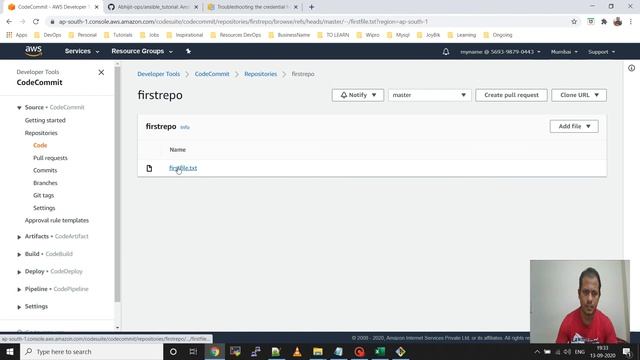The image size is (640, 360).
Task: Open Pull requests in sidebar
Action: (x=50, y=158)
